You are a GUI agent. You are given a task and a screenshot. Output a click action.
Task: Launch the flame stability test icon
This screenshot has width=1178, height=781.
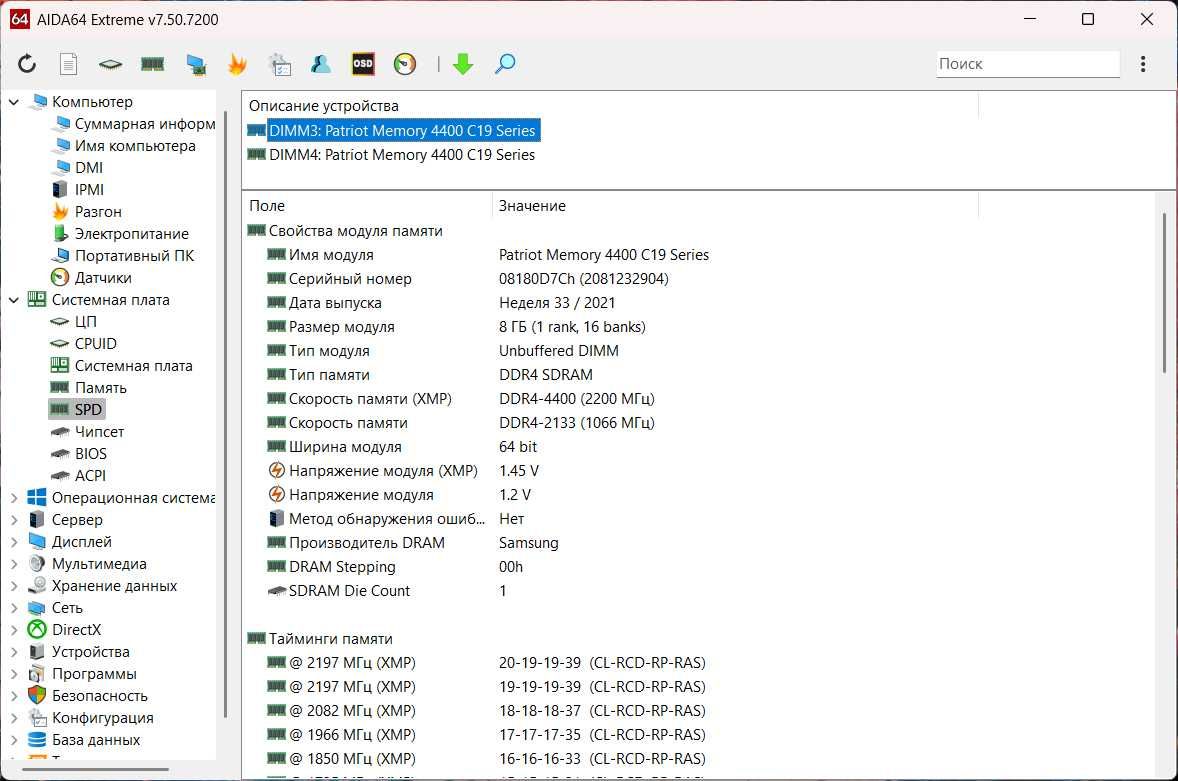point(237,65)
